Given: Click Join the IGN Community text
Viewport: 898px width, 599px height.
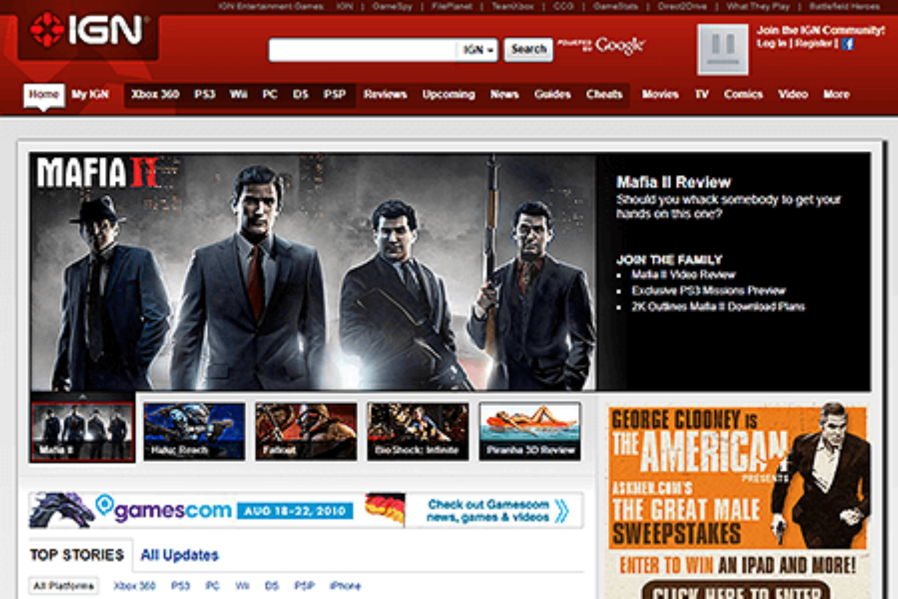Looking at the screenshot, I should [820, 30].
